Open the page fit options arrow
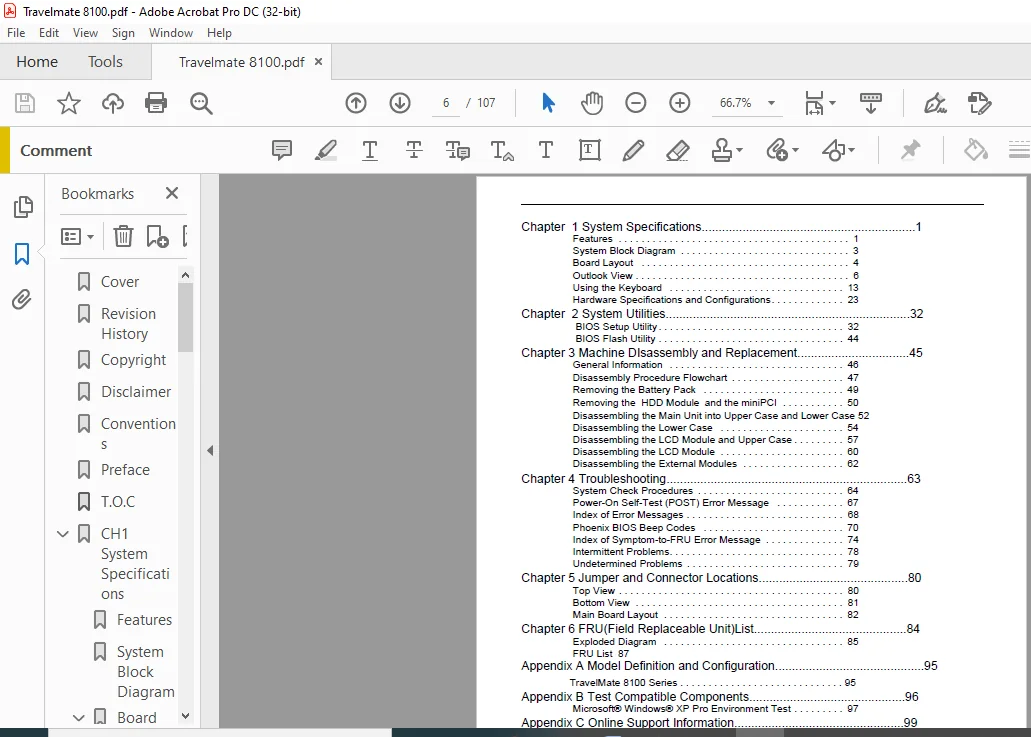The width and height of the screenshot is (1031, 737). click(x=832, y=103)
